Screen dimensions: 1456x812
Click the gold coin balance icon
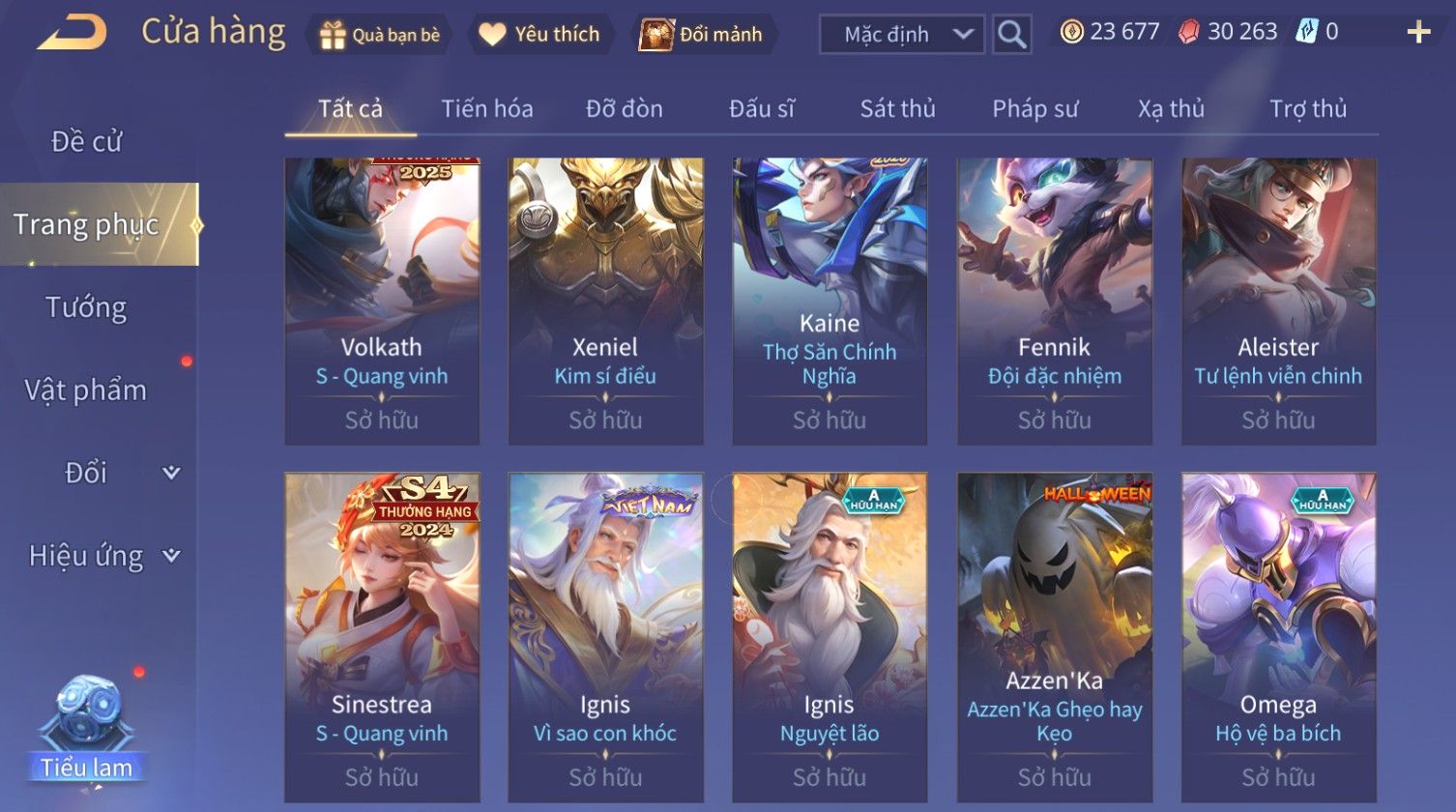point(1071,32)
